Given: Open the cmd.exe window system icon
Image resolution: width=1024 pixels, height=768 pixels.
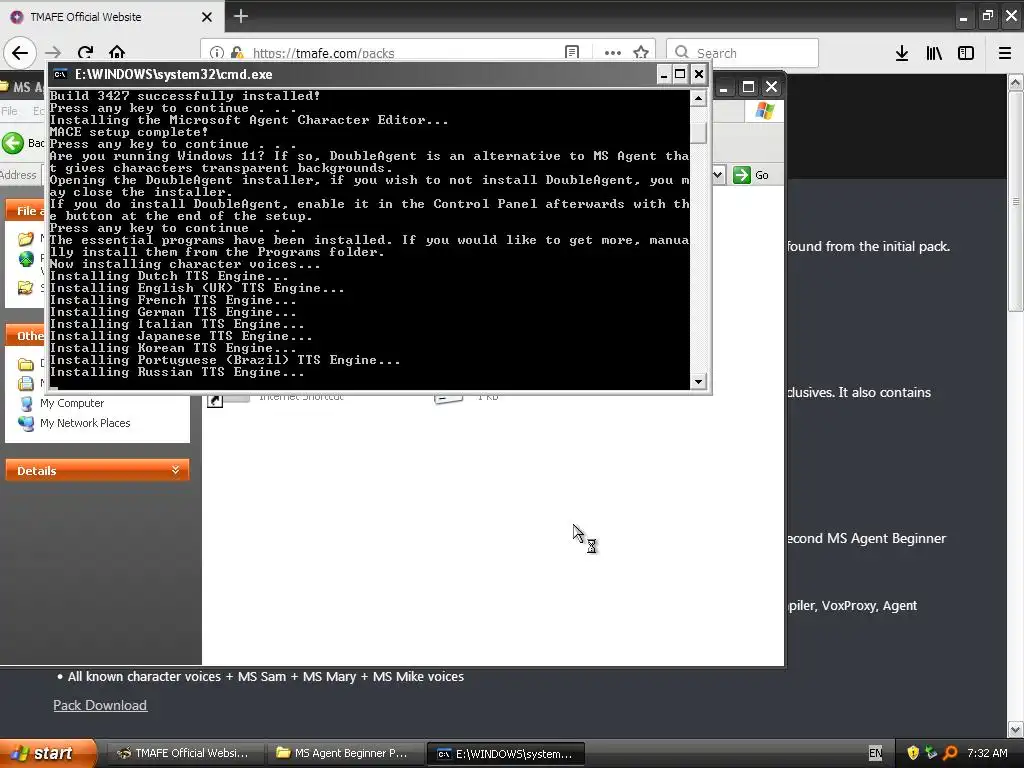Looking at the screenshot, I should click(x=61, y=74).
